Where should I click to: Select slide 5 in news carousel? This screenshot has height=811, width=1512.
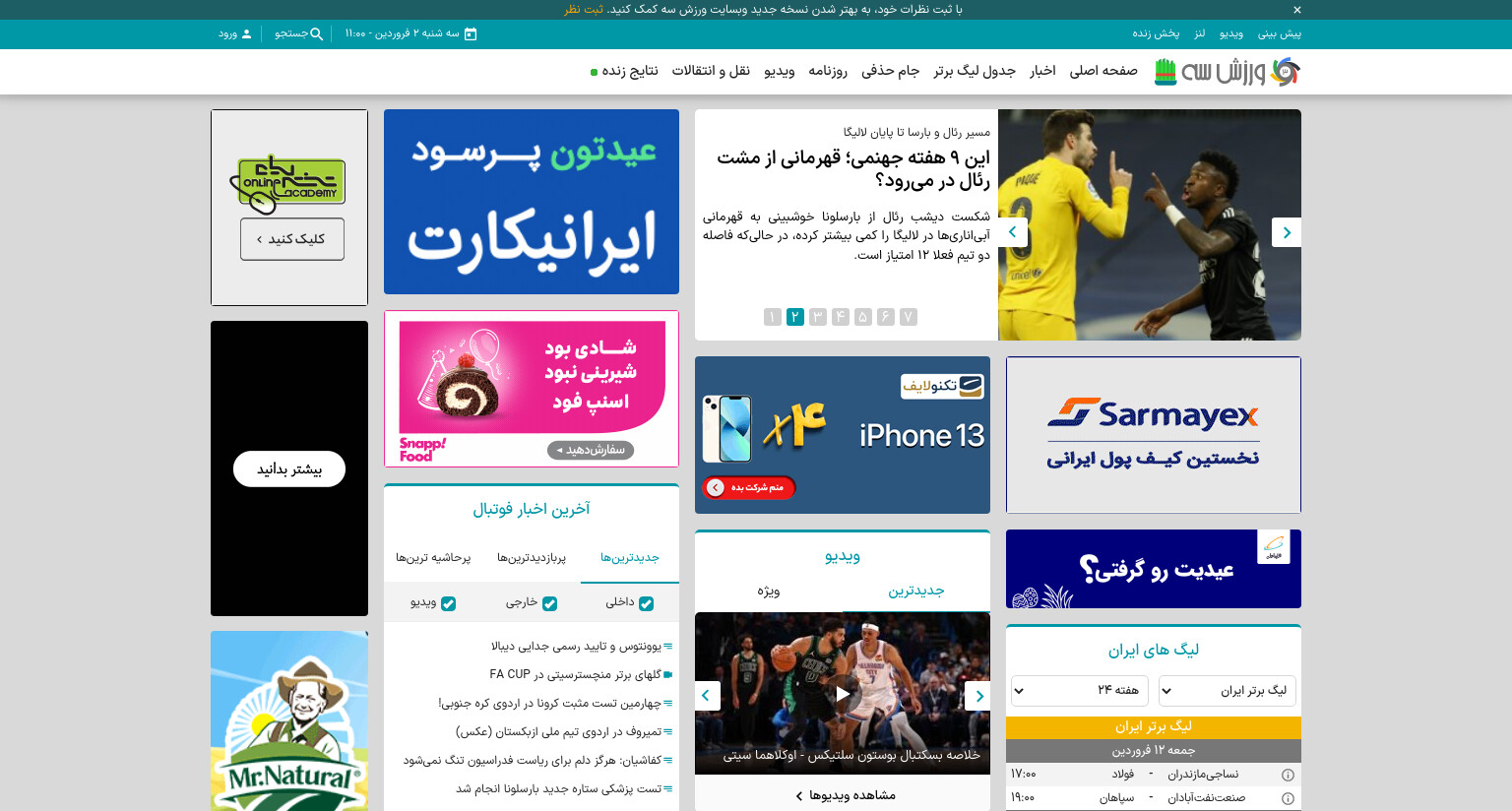click(x=863, y=317)
